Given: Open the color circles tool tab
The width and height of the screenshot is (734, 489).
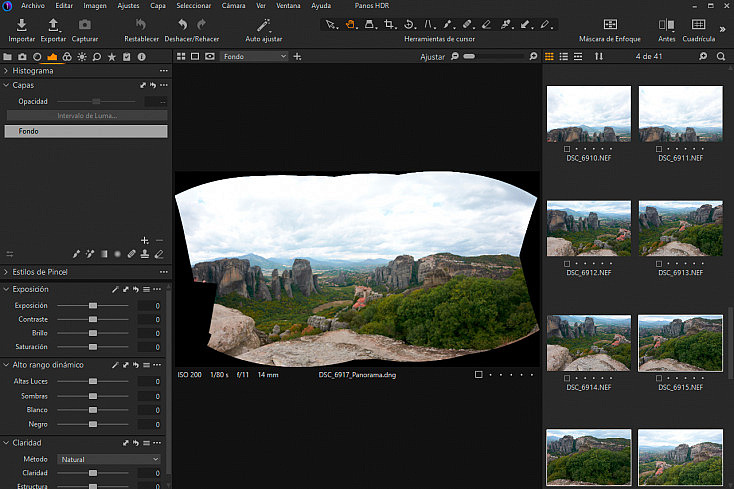Looking at the screenshot, I should [x=67, y=57].
